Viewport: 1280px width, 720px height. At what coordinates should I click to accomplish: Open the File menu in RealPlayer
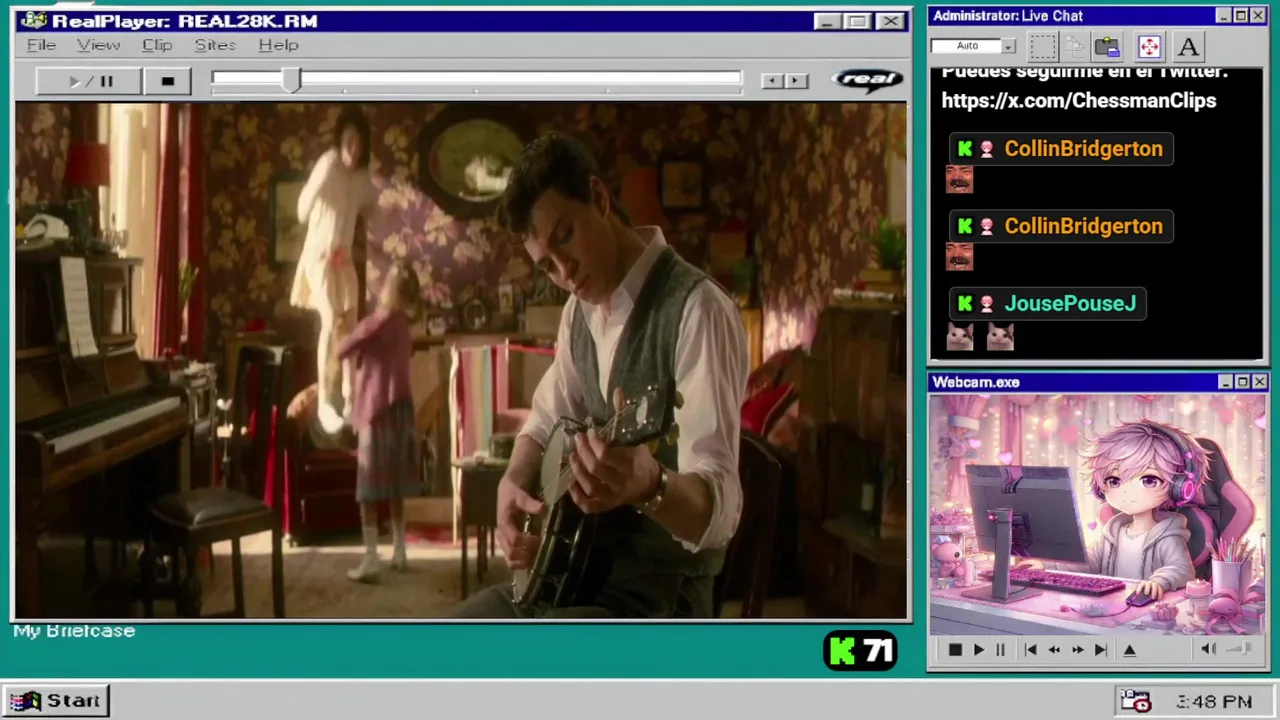click(x=41, y=45)
